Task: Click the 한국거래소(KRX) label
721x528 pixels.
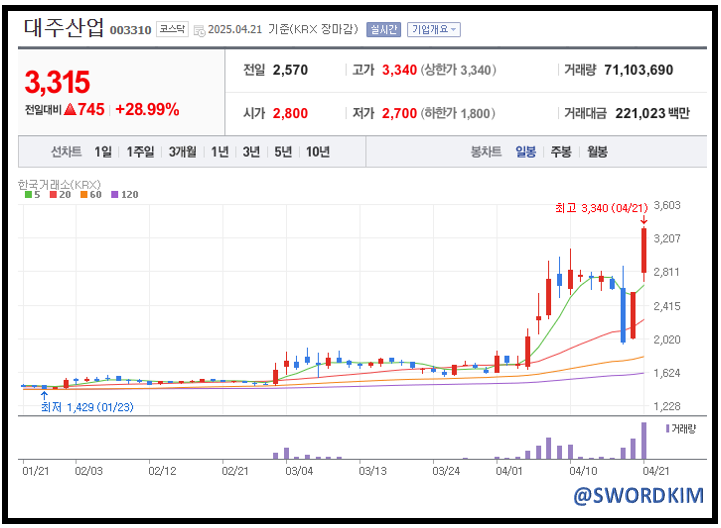Action: (59, 184)
